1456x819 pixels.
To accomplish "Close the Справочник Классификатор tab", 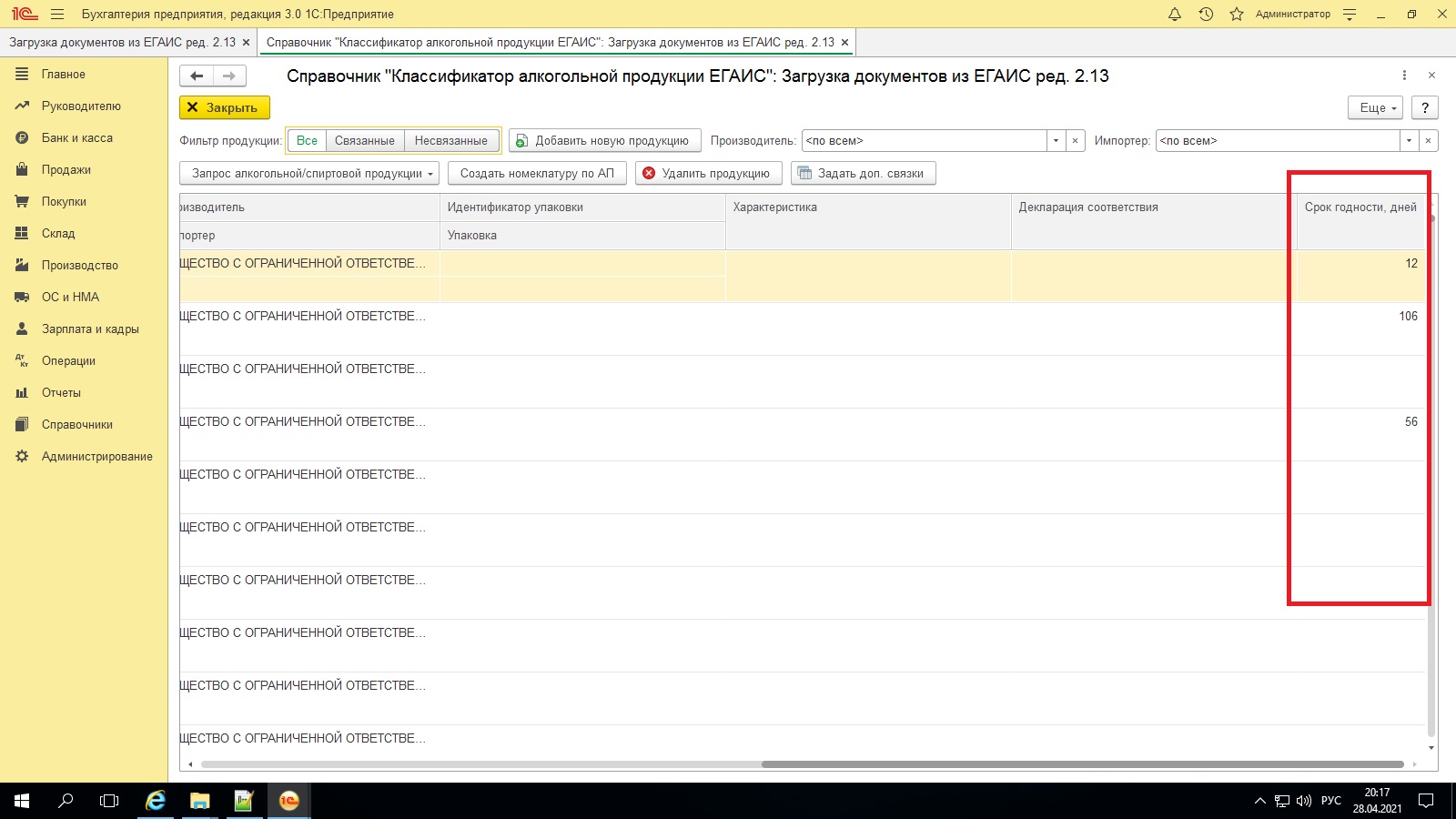I will pos(844,43).
